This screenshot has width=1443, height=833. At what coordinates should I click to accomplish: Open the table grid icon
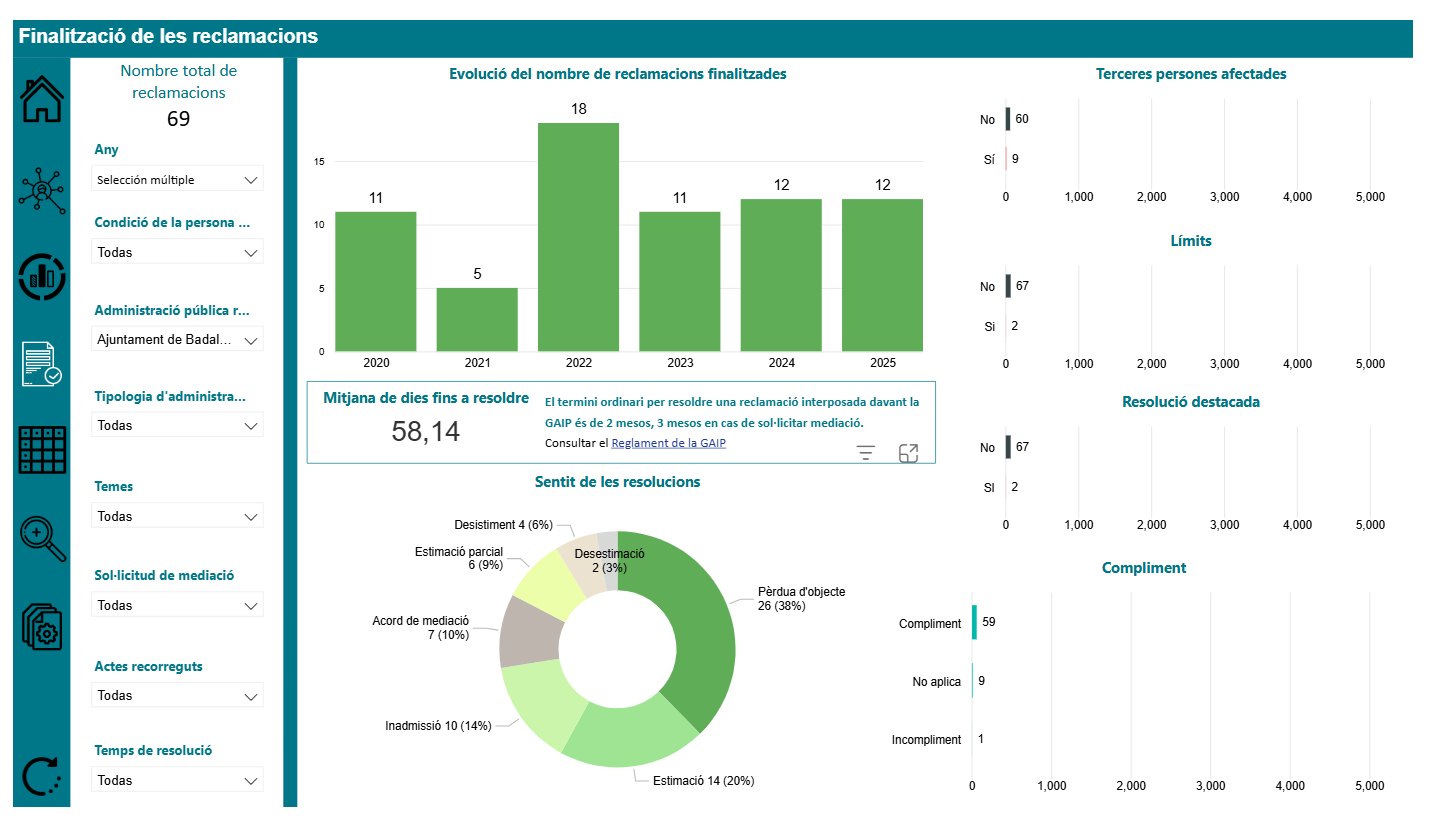pos(42,450)
